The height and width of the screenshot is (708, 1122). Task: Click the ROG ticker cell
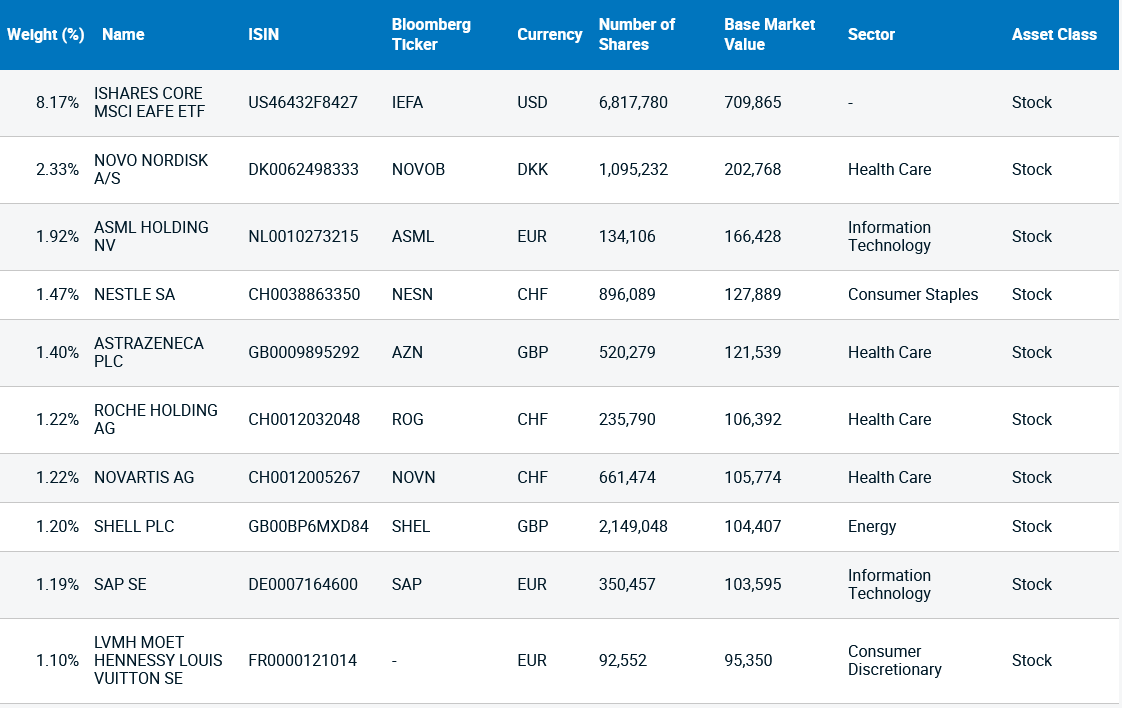coord(408,420)
